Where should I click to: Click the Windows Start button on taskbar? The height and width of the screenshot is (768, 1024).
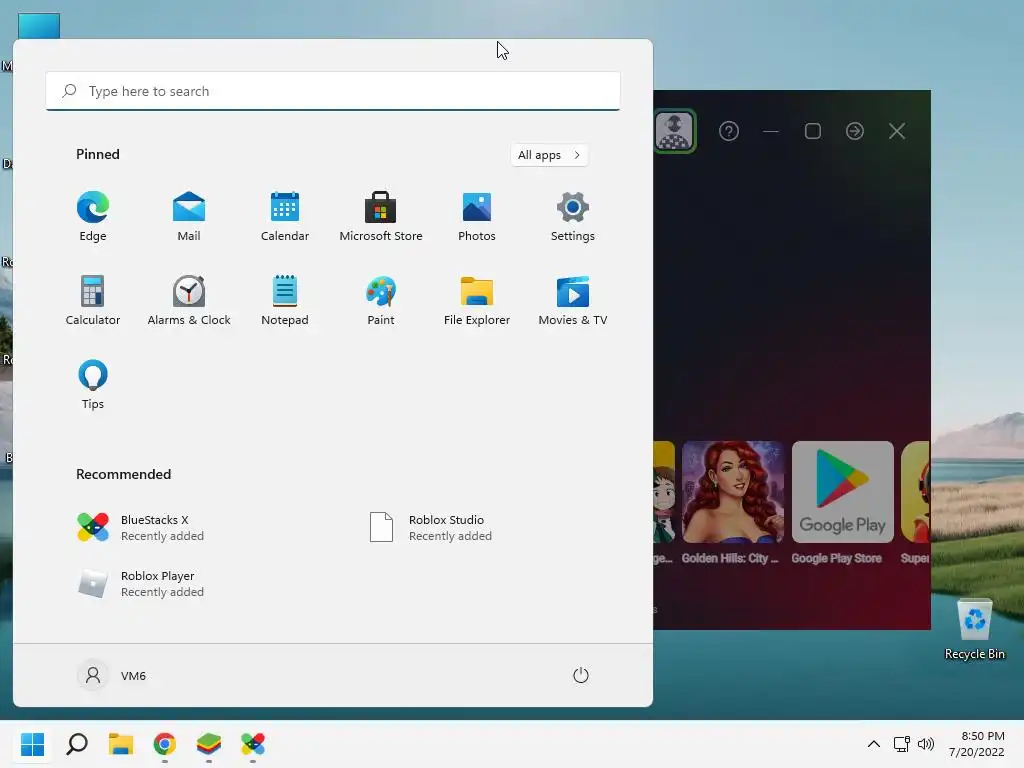pos(33,744)
